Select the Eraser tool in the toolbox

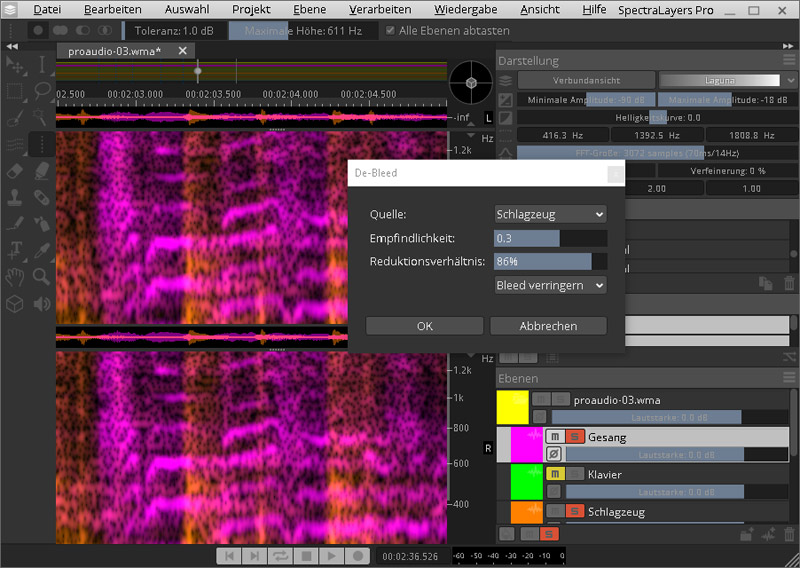click(15, 171)
